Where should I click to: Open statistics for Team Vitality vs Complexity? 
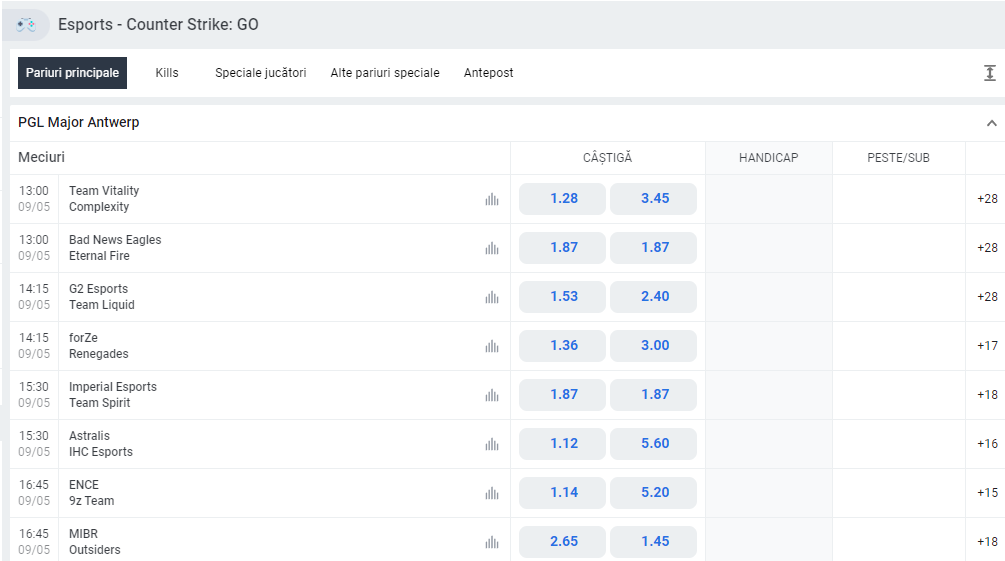tap(492, 199)
